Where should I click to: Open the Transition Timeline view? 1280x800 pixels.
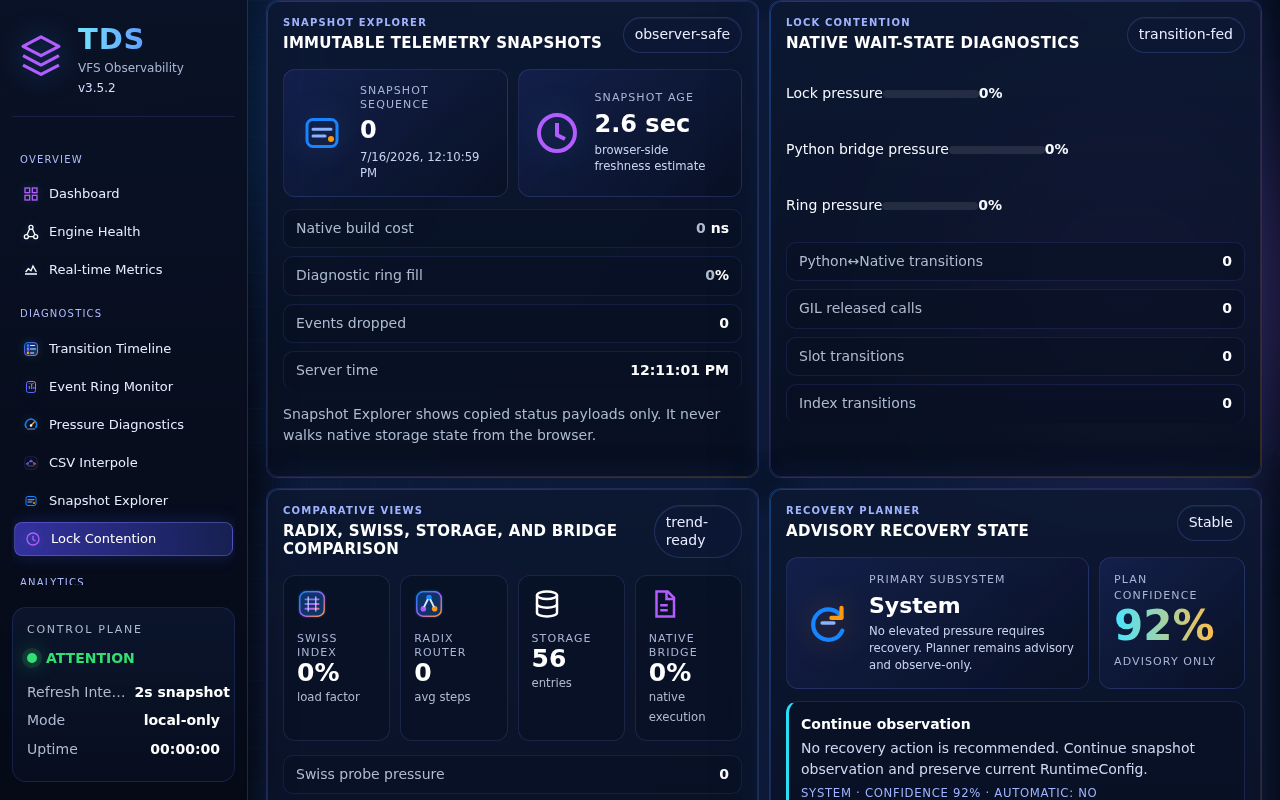pos(123,349)
